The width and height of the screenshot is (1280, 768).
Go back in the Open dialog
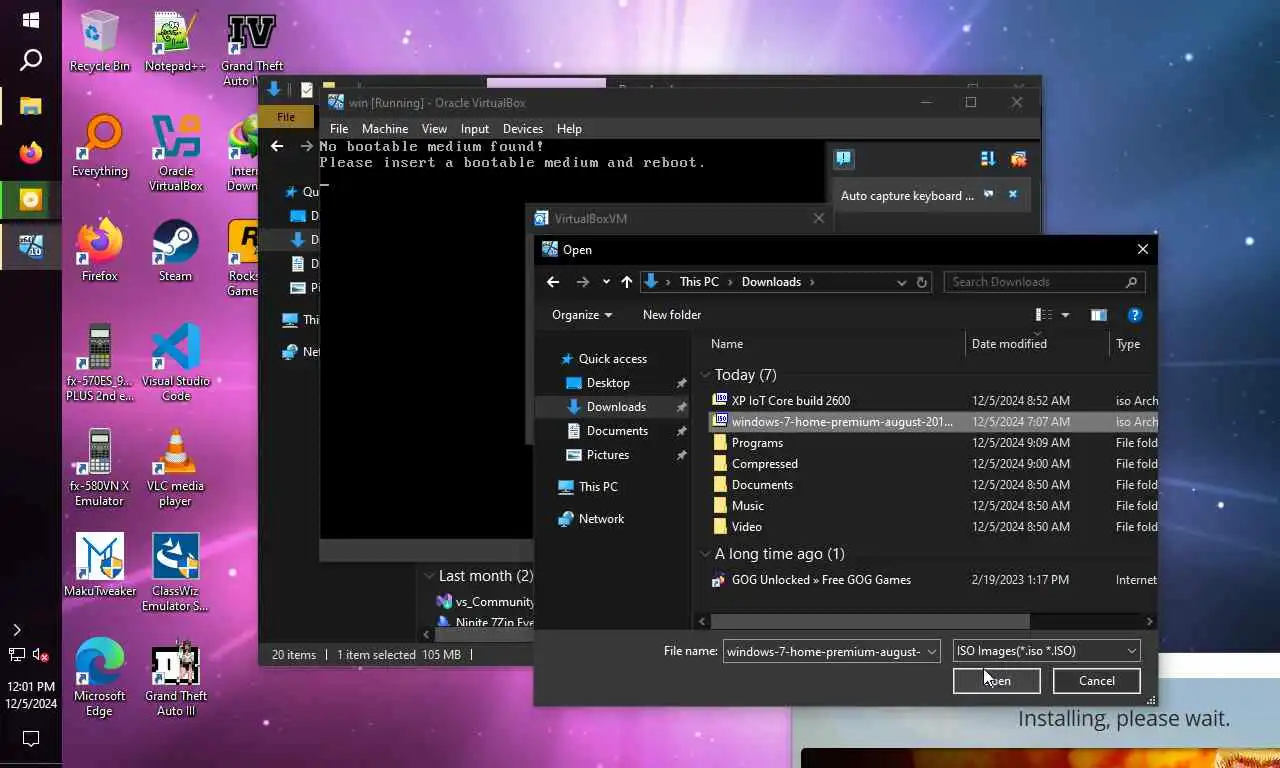(553, 282)
